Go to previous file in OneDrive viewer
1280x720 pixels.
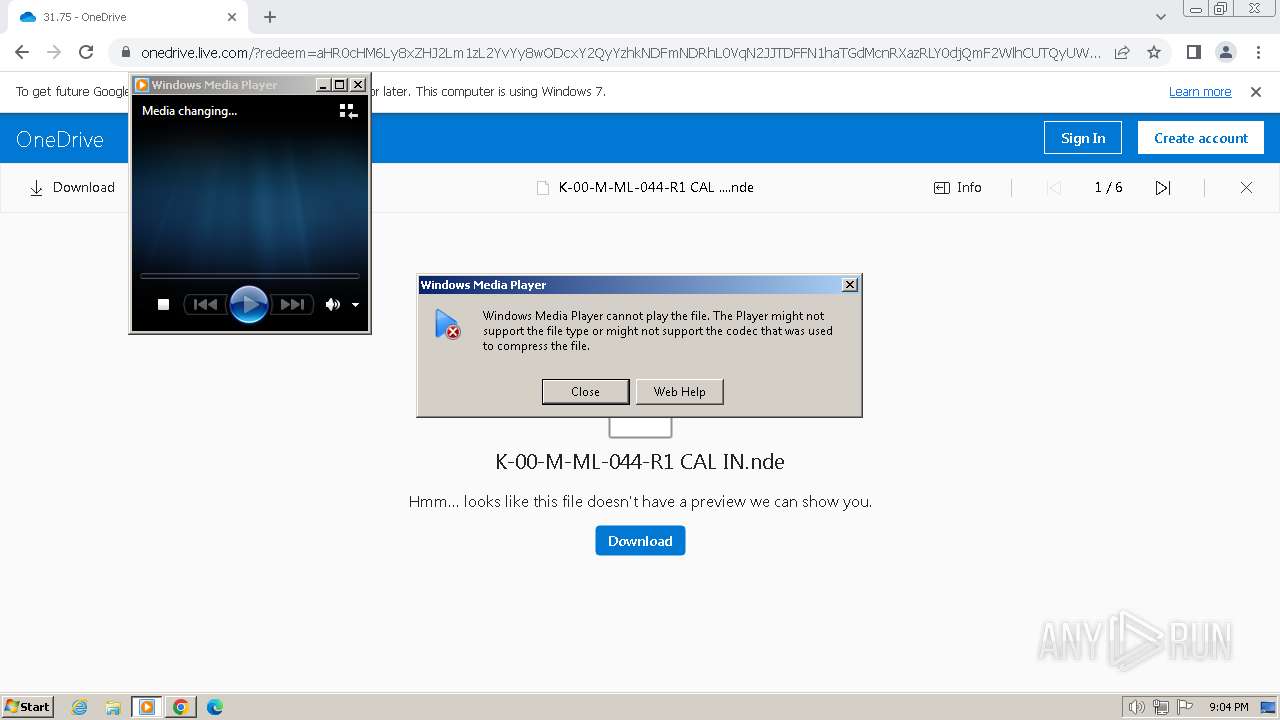tap(1053, 187)
